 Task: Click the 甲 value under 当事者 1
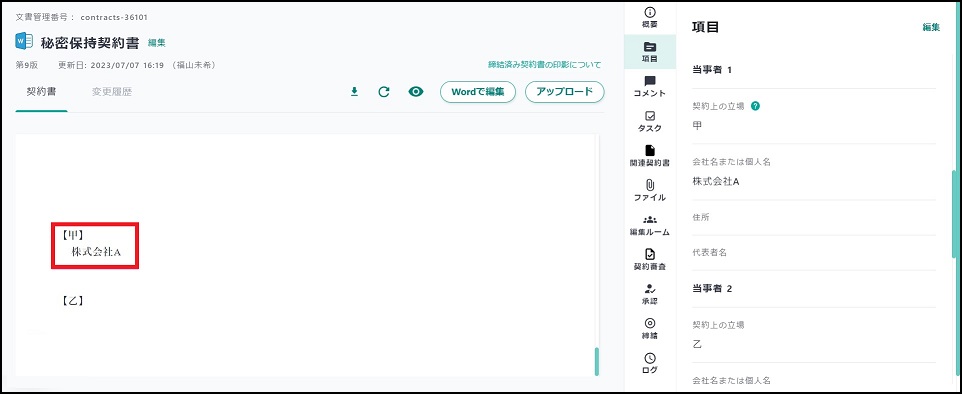click(x=697, y=125)
